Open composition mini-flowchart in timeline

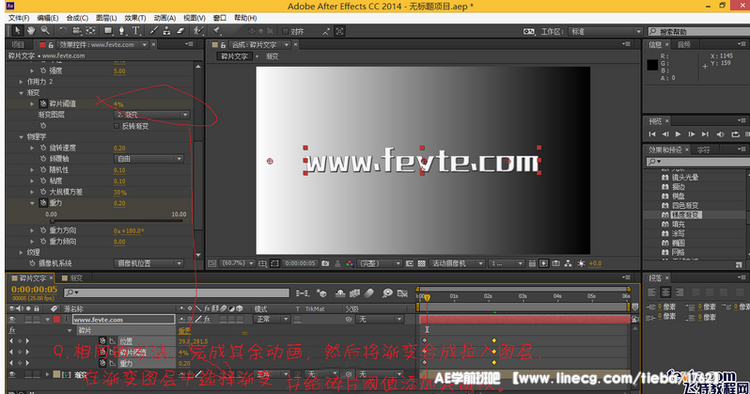[302, 293]
